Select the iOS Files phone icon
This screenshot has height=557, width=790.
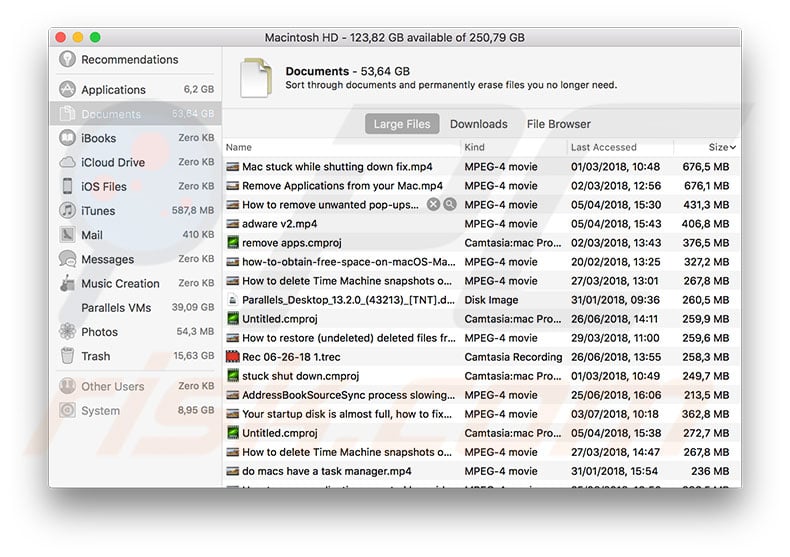[67, 186]
